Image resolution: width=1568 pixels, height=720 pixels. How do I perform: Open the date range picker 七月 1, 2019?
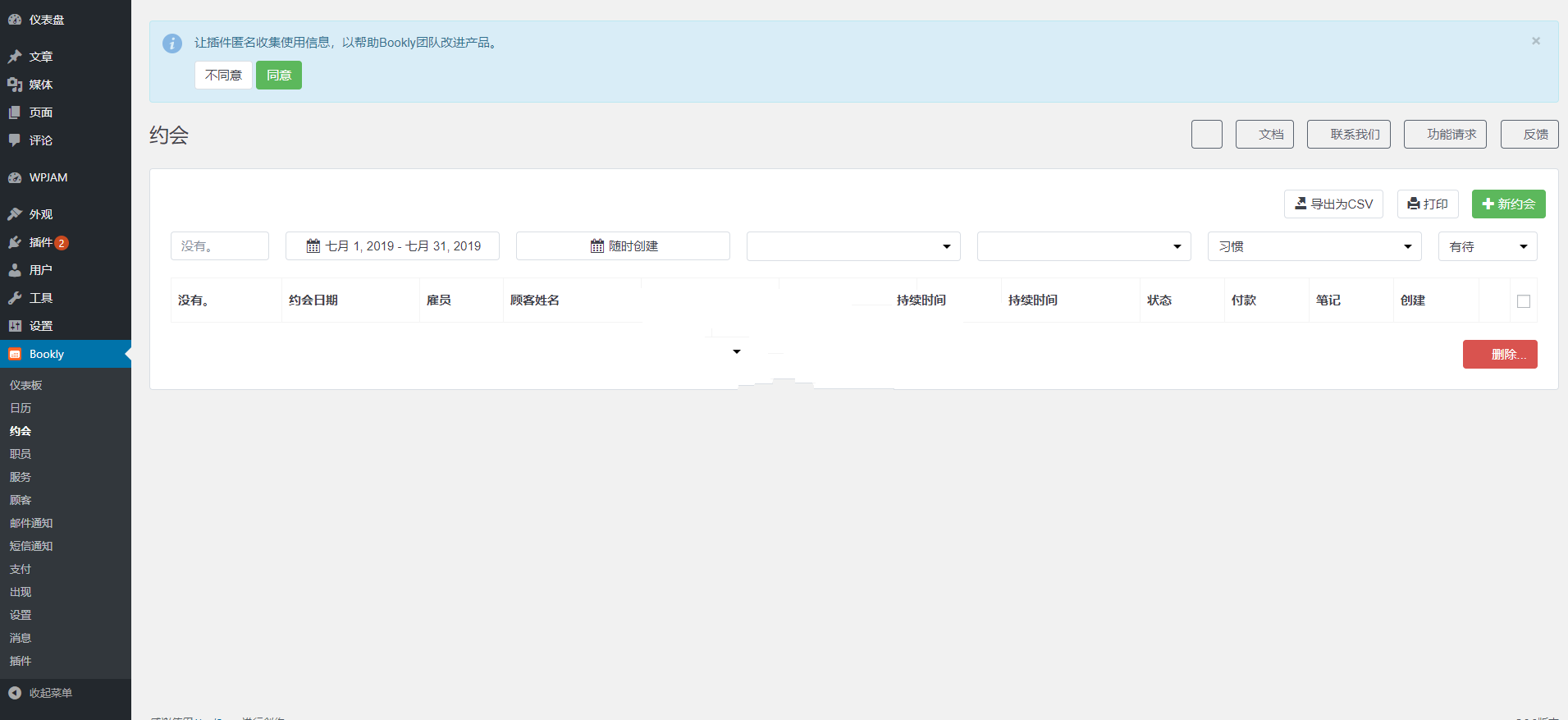click(392, 246)
